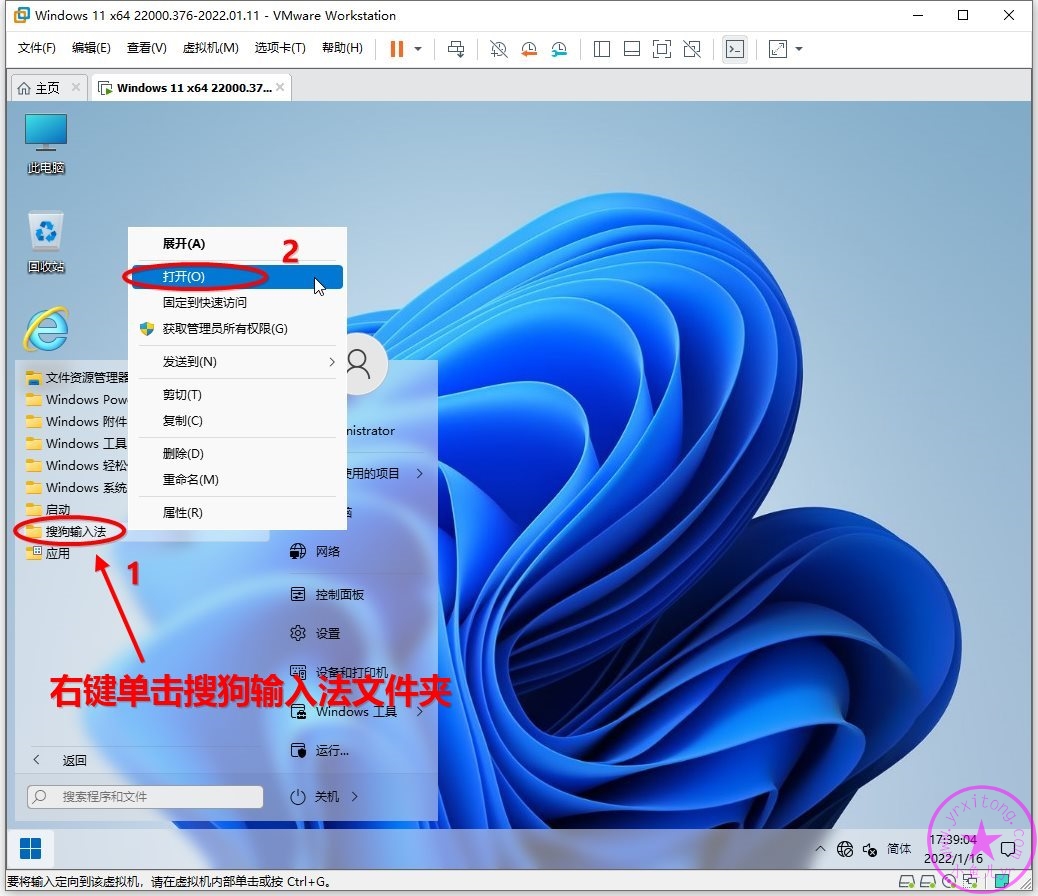Click the send Ctrl+Alt+Del toolbar icon
Image resolution: width=1038 pixels, height=896 pixels.
point(456,49)
